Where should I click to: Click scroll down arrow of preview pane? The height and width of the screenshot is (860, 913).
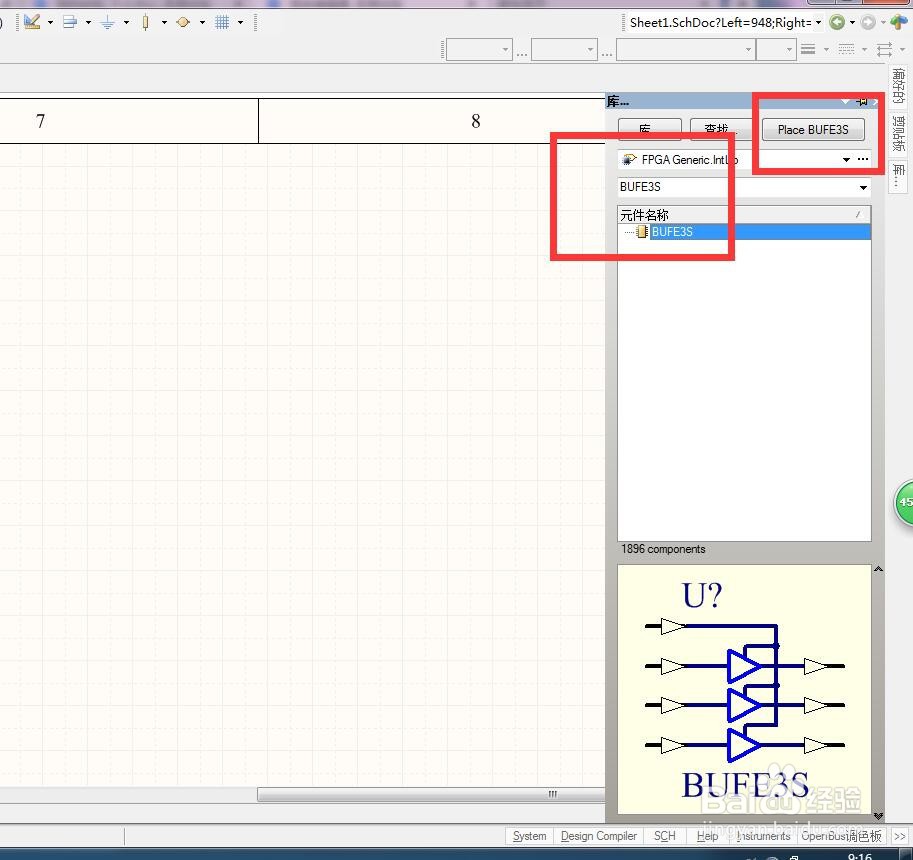[878, 816]
